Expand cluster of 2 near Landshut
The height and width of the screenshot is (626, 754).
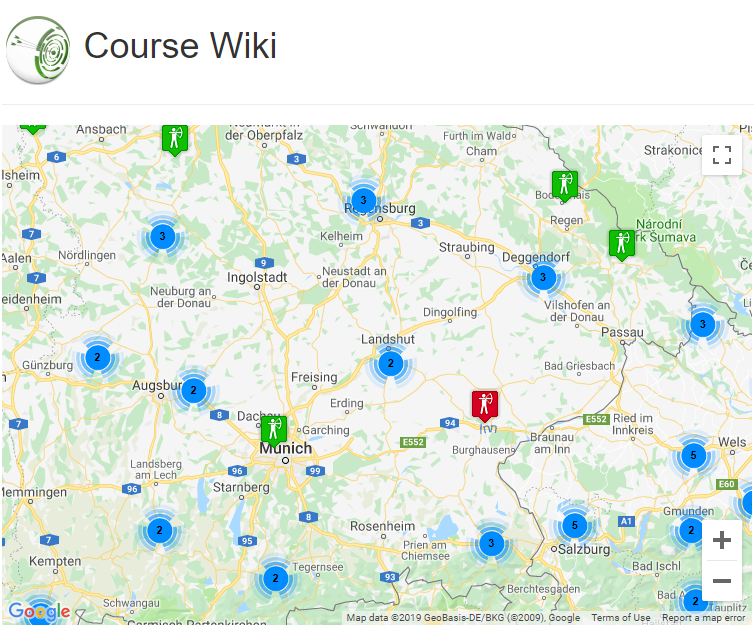pos(390,363)
